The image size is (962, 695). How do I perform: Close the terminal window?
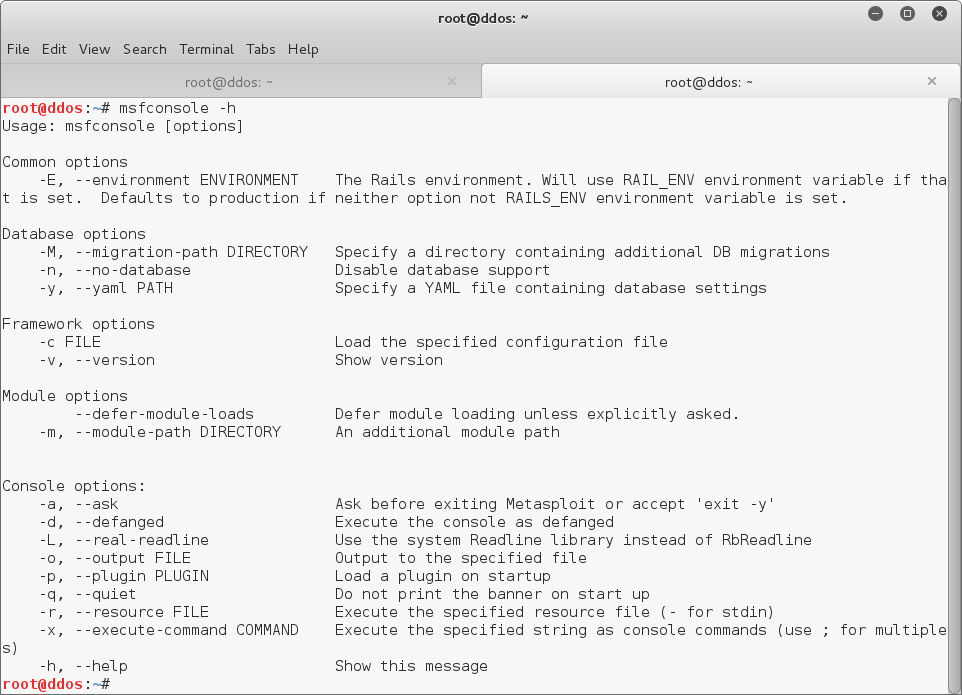point(938,13)
